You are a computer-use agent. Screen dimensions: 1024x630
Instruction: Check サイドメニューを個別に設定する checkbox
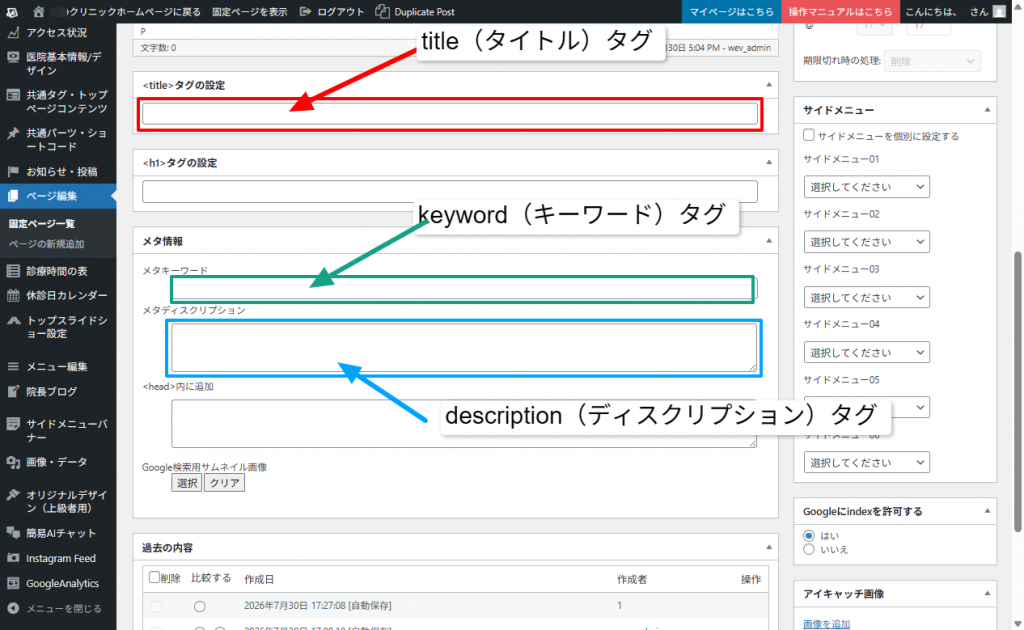808,135
